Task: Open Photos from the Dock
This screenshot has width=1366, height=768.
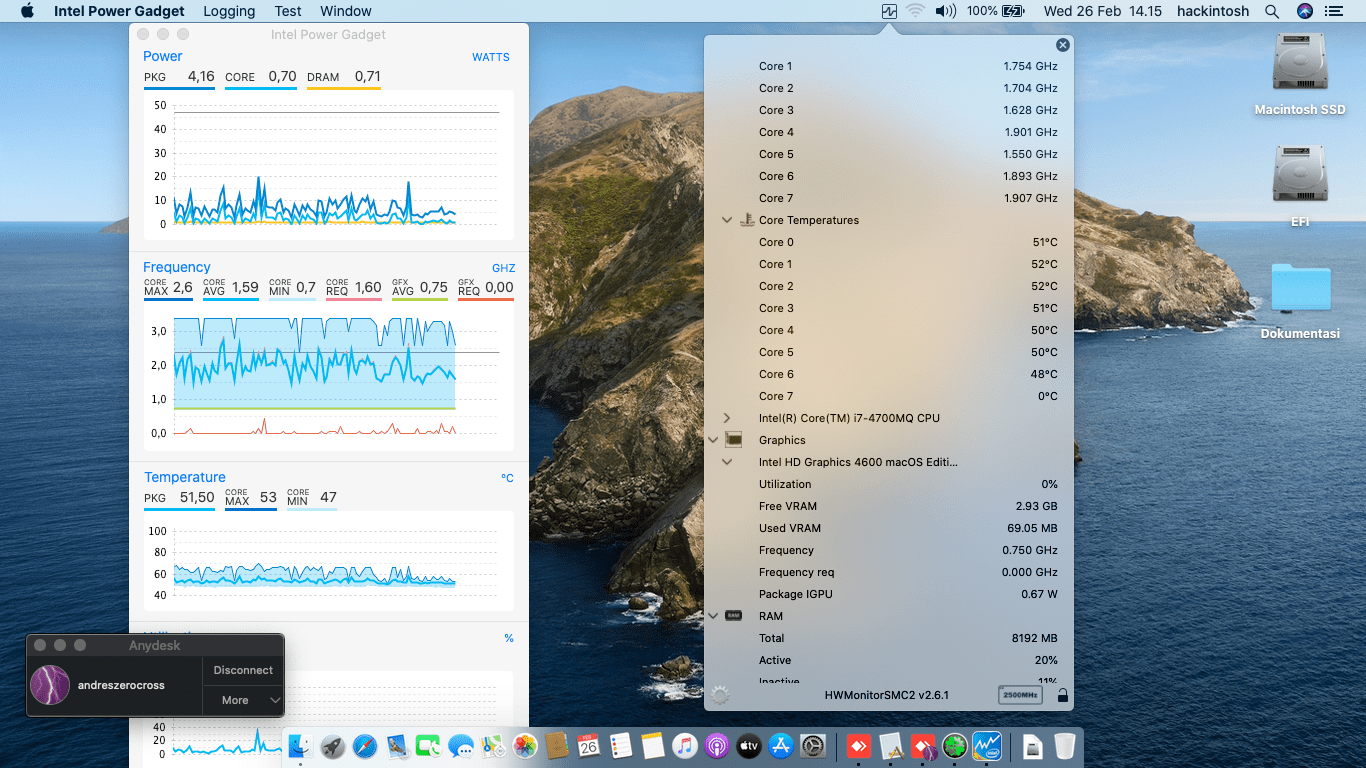Action: tap(525, 745)
